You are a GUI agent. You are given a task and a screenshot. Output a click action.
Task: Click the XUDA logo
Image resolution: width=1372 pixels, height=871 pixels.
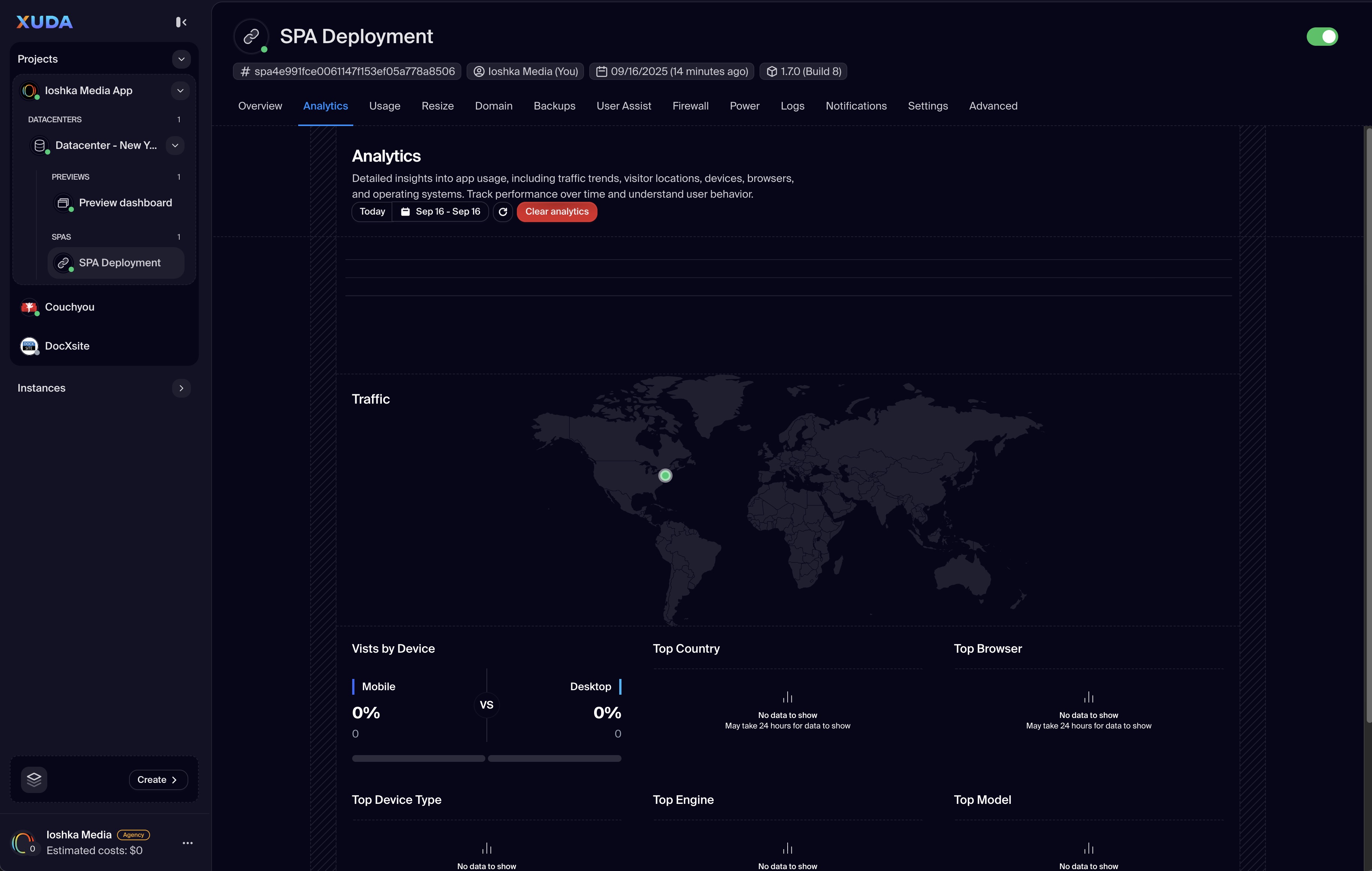(x=44, y=22)
